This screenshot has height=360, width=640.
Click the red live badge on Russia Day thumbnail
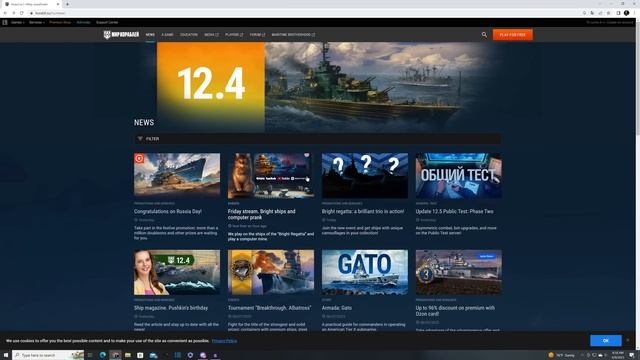pos(139,158)
